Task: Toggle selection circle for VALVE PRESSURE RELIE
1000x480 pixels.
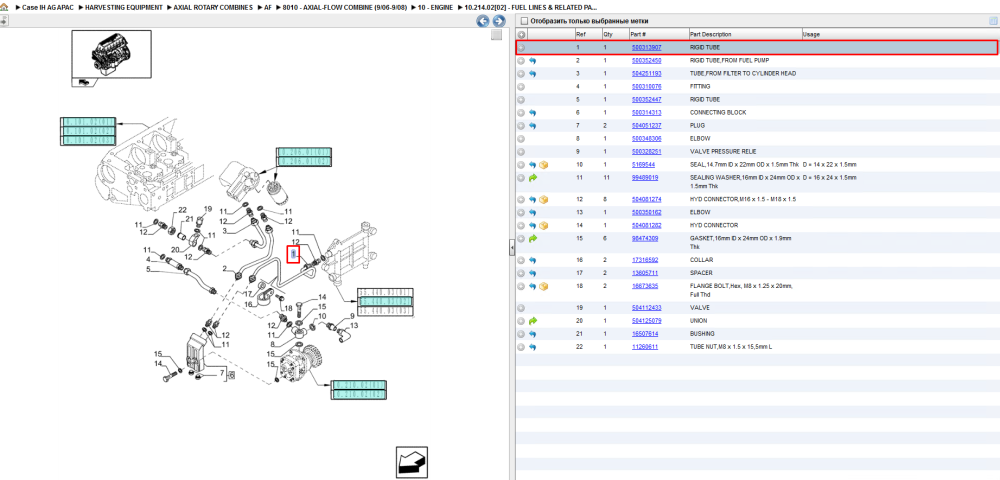Action: coord(521,152)
